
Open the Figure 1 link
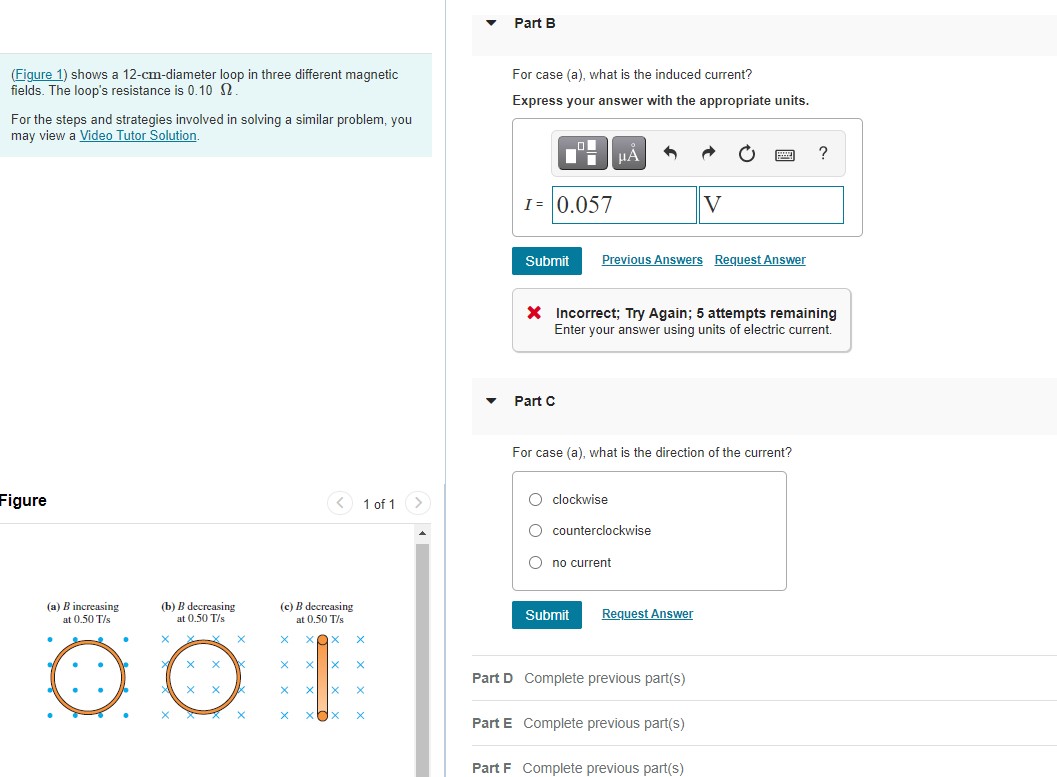[x=38, y=74]
